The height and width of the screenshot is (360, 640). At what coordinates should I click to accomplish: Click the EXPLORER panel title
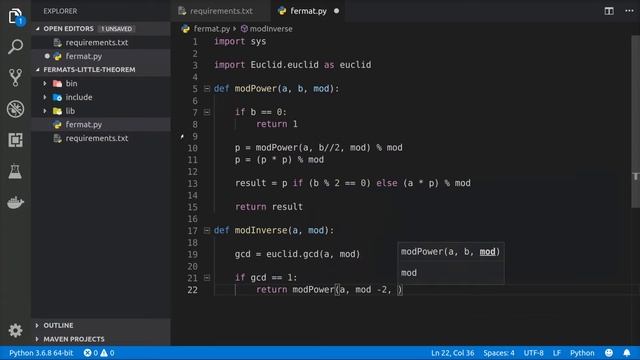[x=60, y=11]
